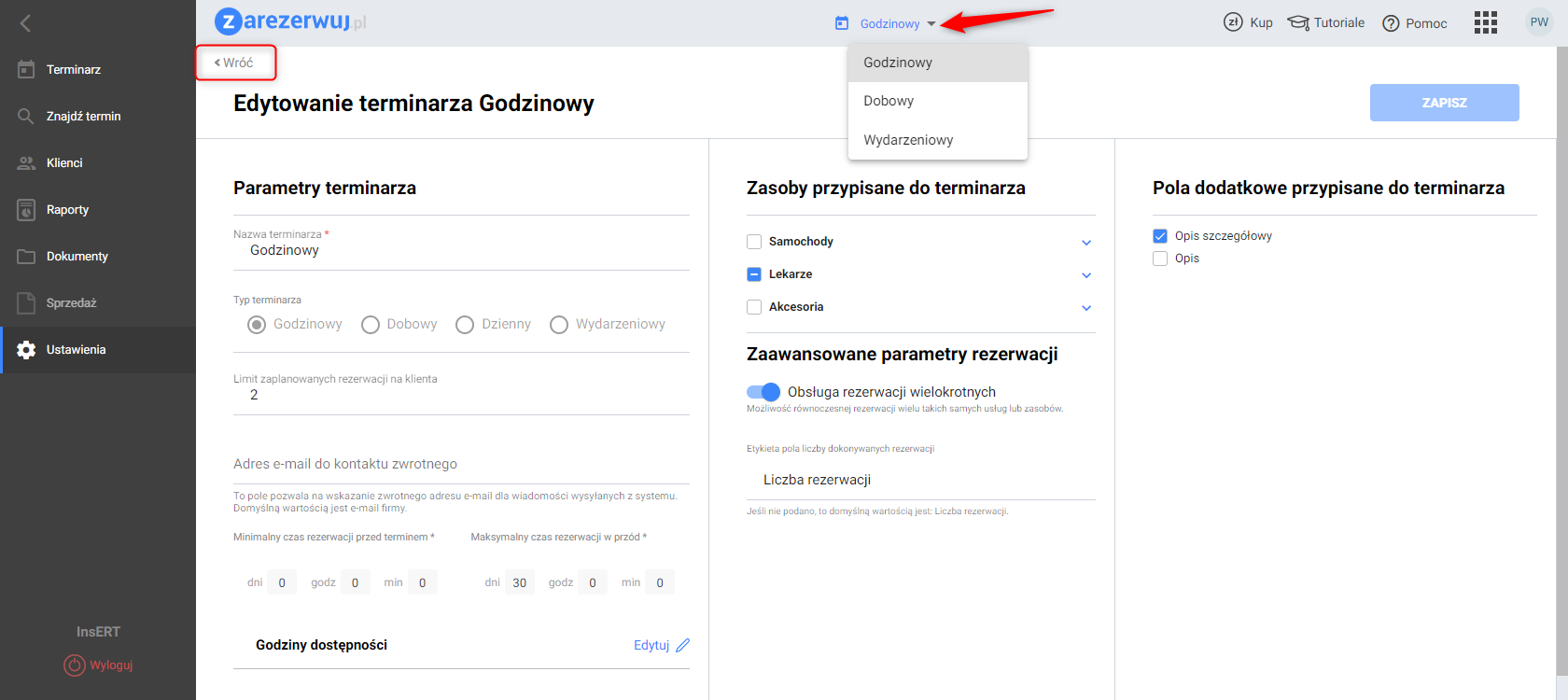Click the Raporty report icon
The height and width of the screenshot is (700, 1568).
point(26,210)
